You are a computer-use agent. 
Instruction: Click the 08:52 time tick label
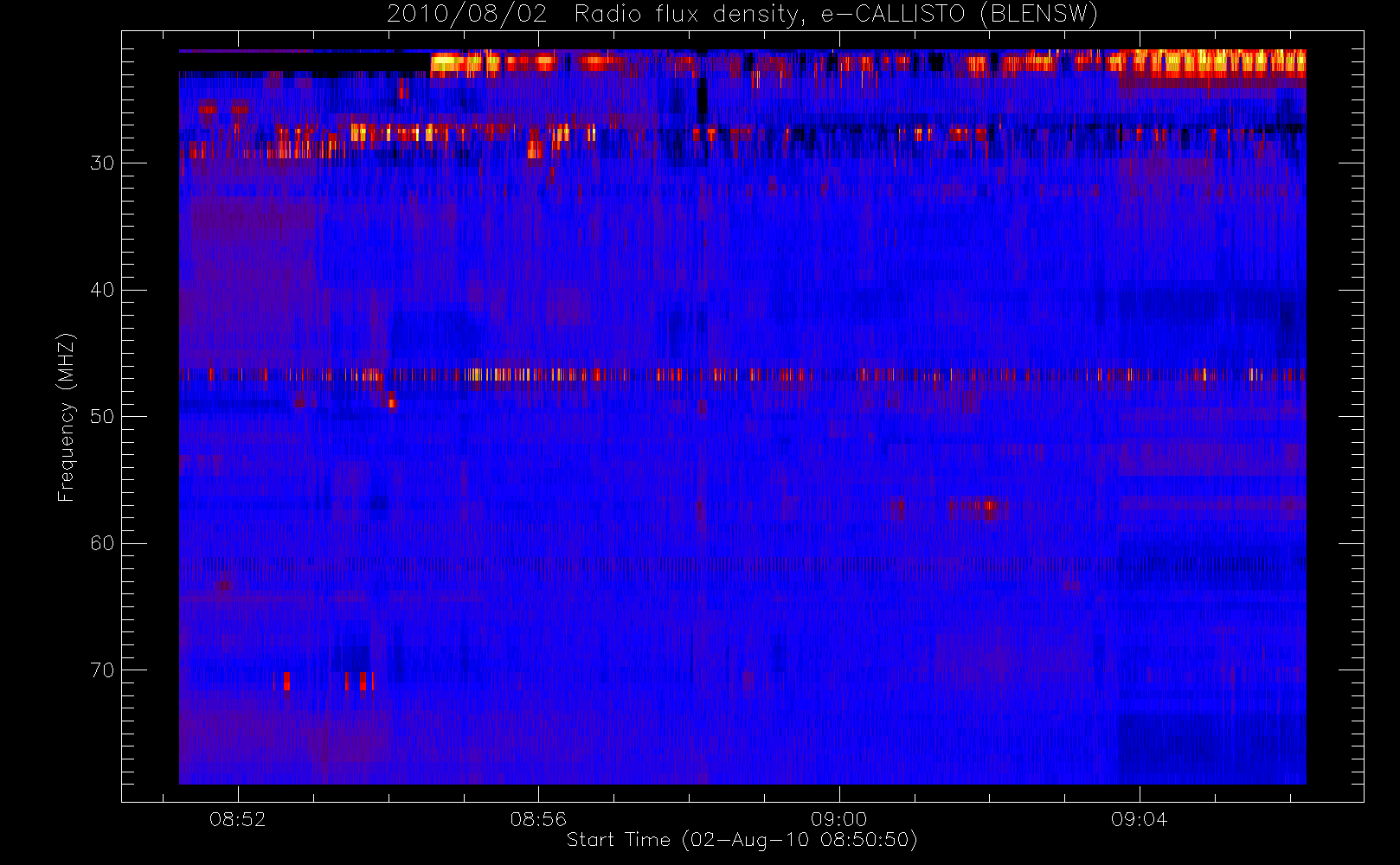[x=238, y=819]
